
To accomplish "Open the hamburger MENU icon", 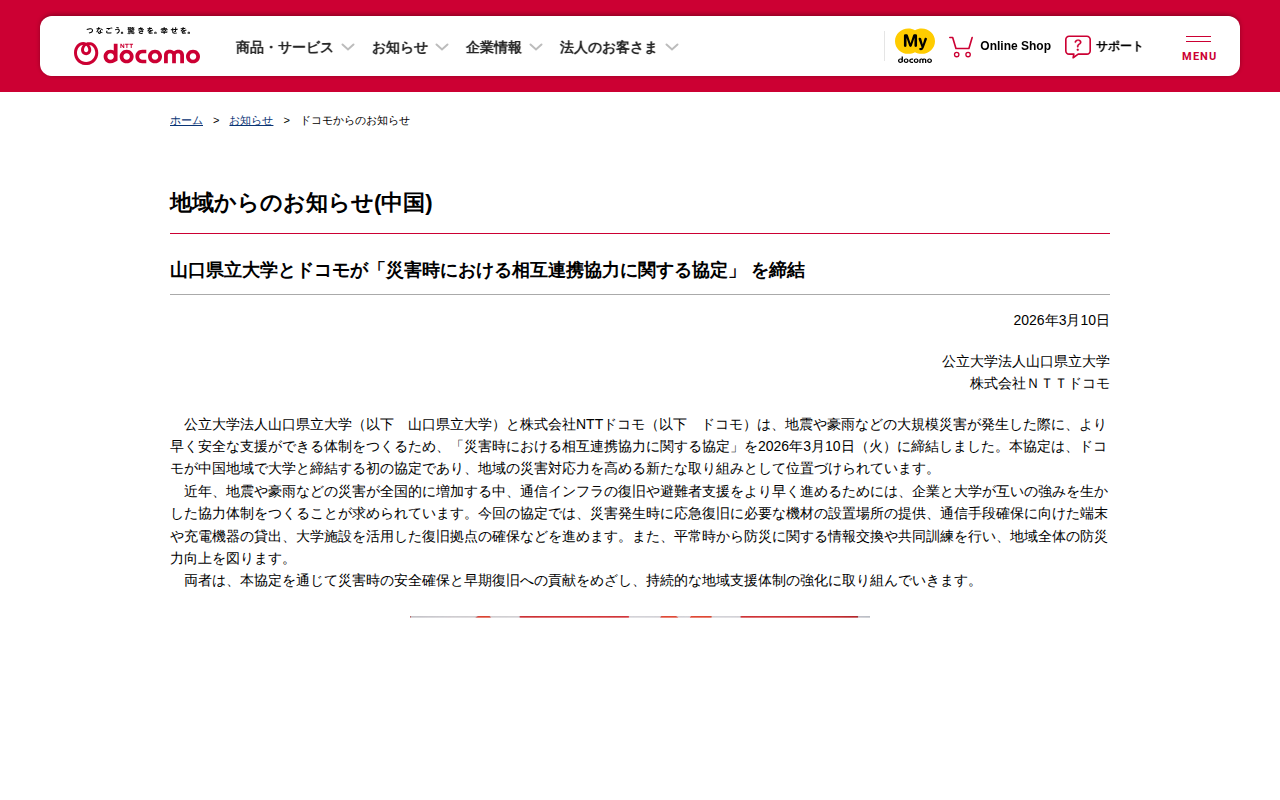I will coord(1199,48).
